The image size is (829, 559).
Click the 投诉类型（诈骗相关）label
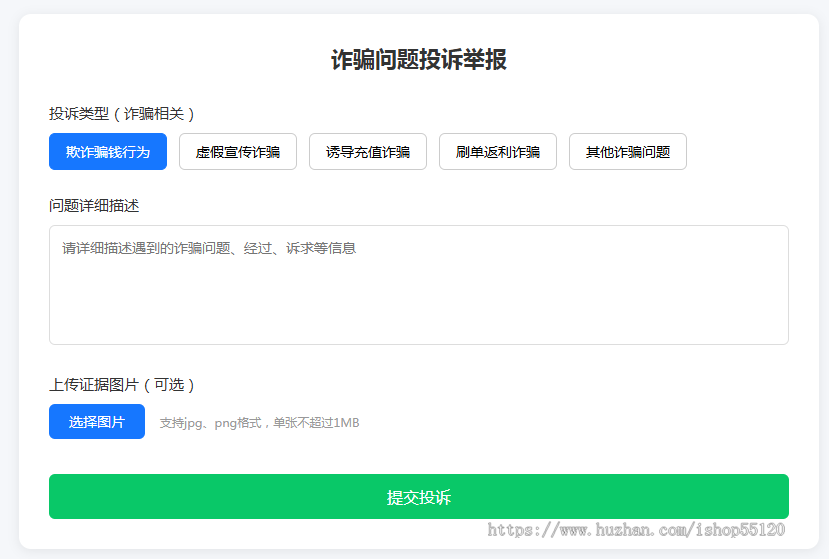click(x=122, y=114)
